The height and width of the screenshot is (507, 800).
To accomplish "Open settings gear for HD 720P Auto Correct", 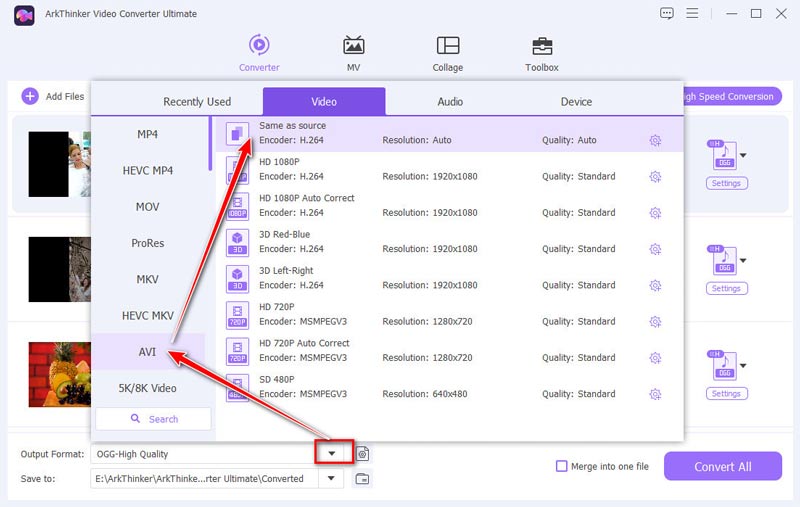I will click(x=655, y=358).
